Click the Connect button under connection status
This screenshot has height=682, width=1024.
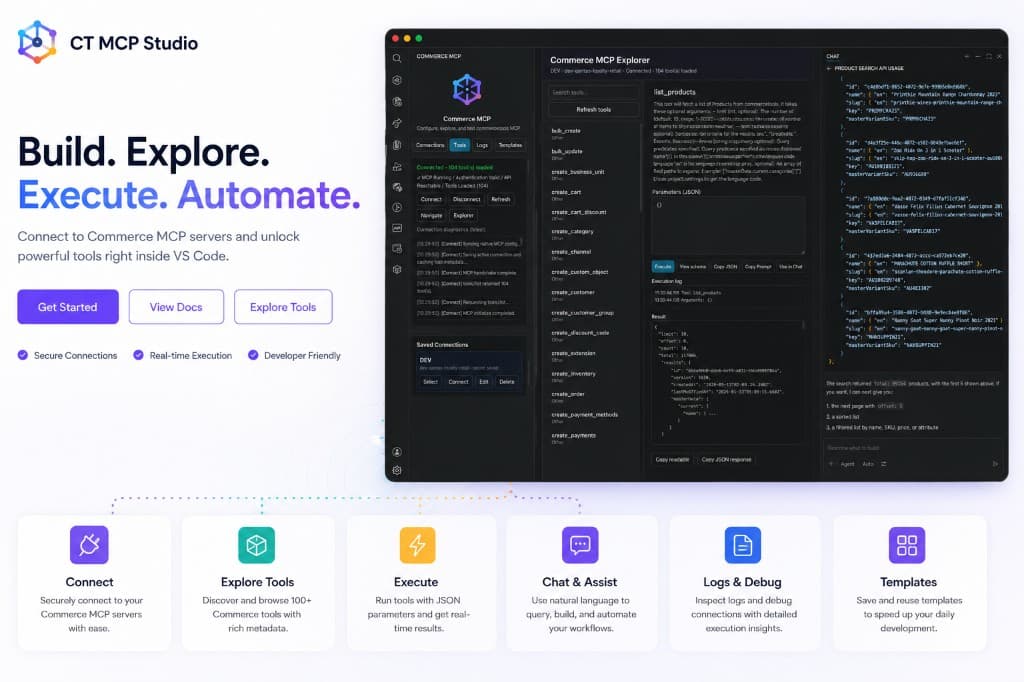[x=431, y=199]
